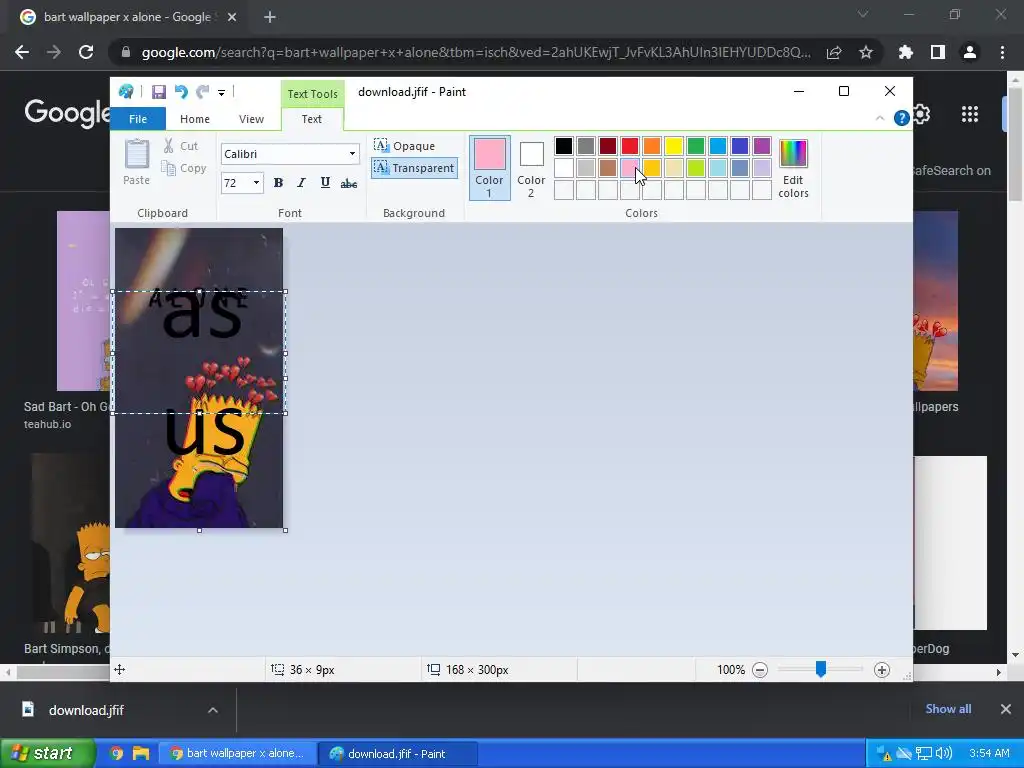Click the zoom slider handle in Paint

821,669
